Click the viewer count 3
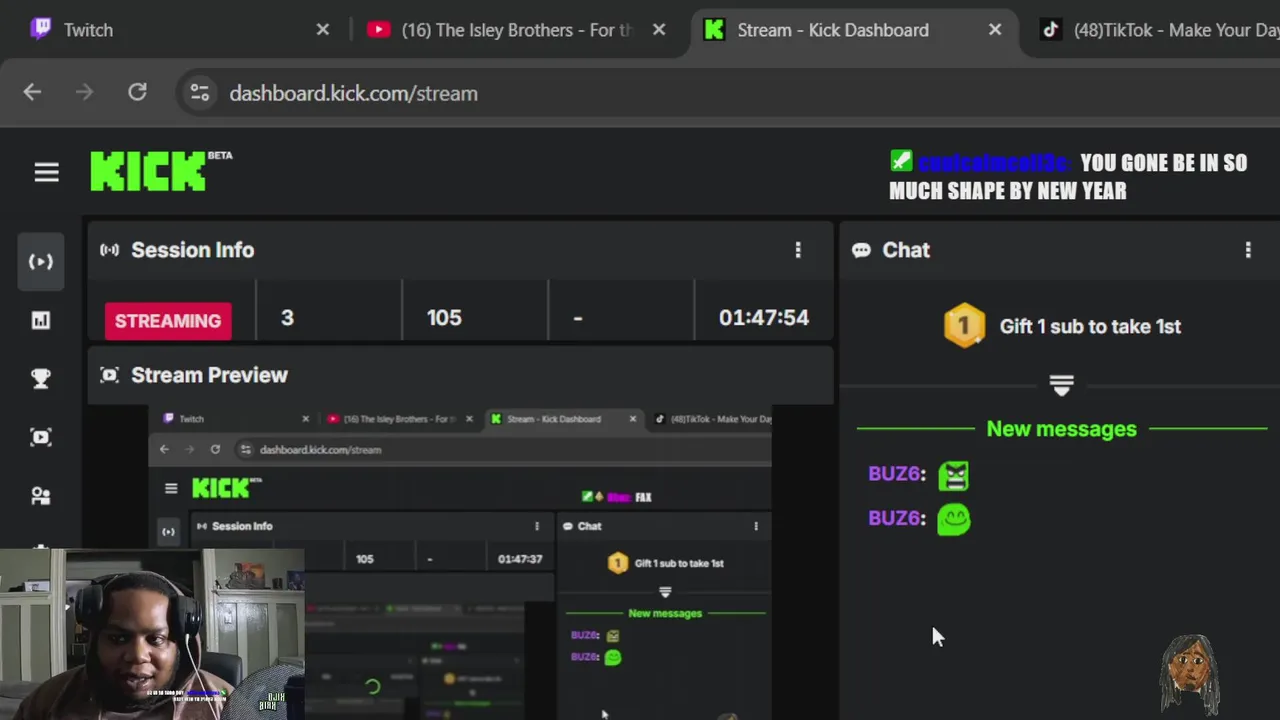 pos(287,318)
